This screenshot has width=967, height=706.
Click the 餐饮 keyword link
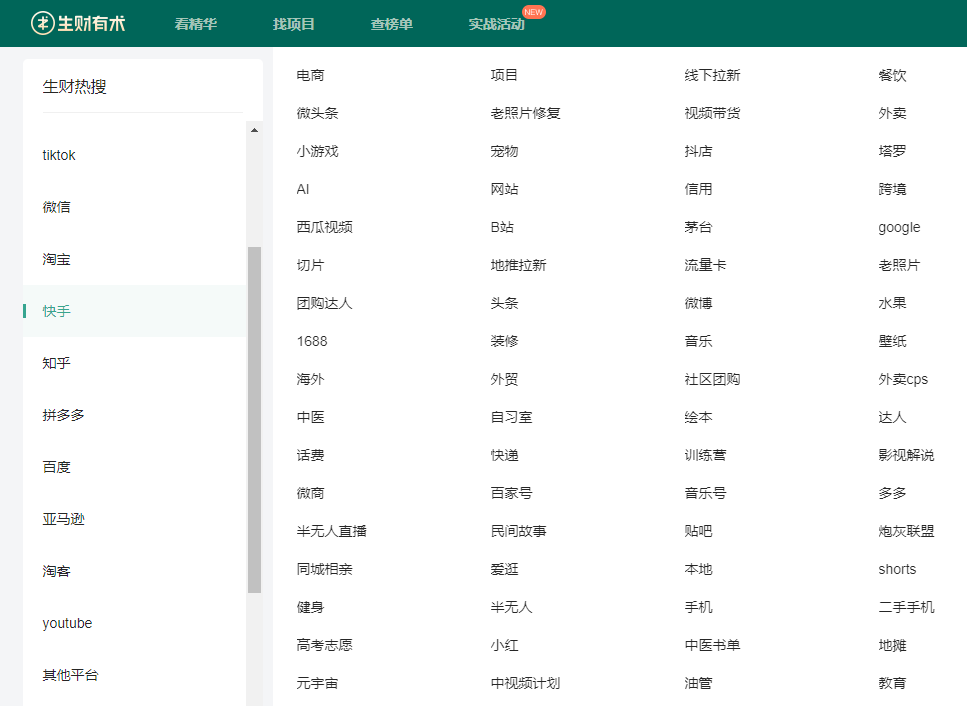[892, 75]
